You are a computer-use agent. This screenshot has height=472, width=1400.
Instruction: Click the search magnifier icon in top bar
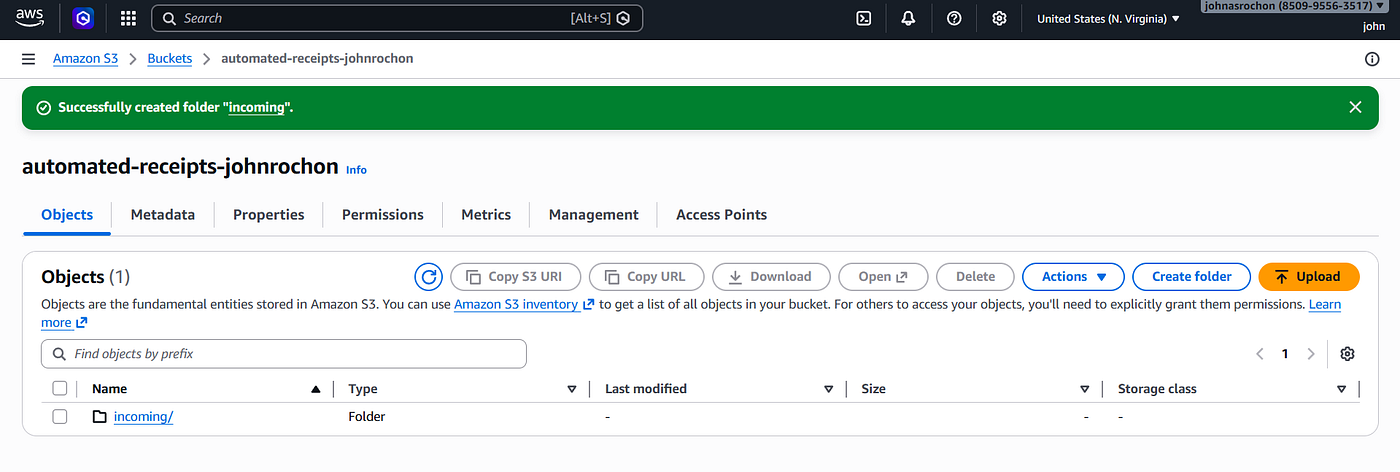[x=169, y=18]
